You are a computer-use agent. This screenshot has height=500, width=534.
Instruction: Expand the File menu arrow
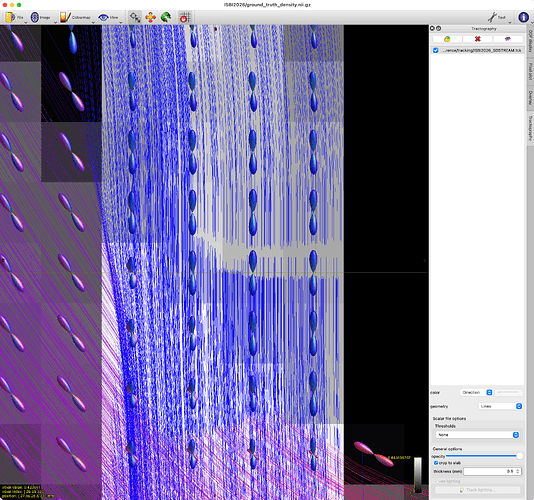pos(26,22)
